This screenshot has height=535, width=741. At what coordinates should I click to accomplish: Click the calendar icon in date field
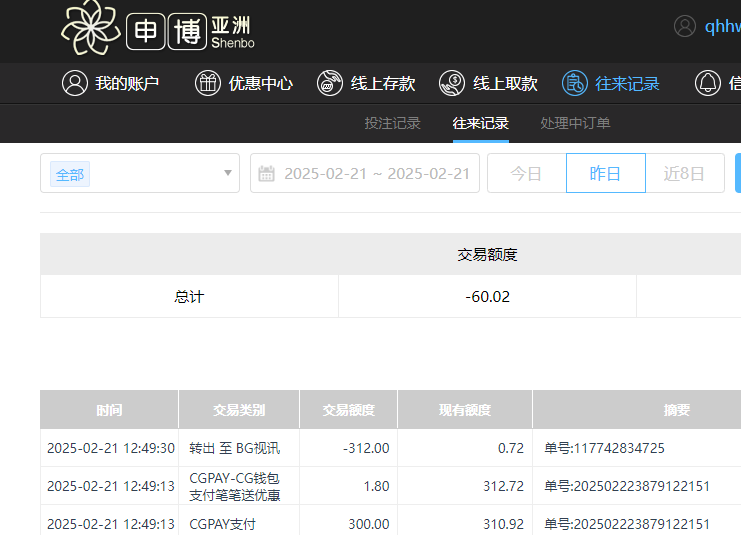[267, 174]
